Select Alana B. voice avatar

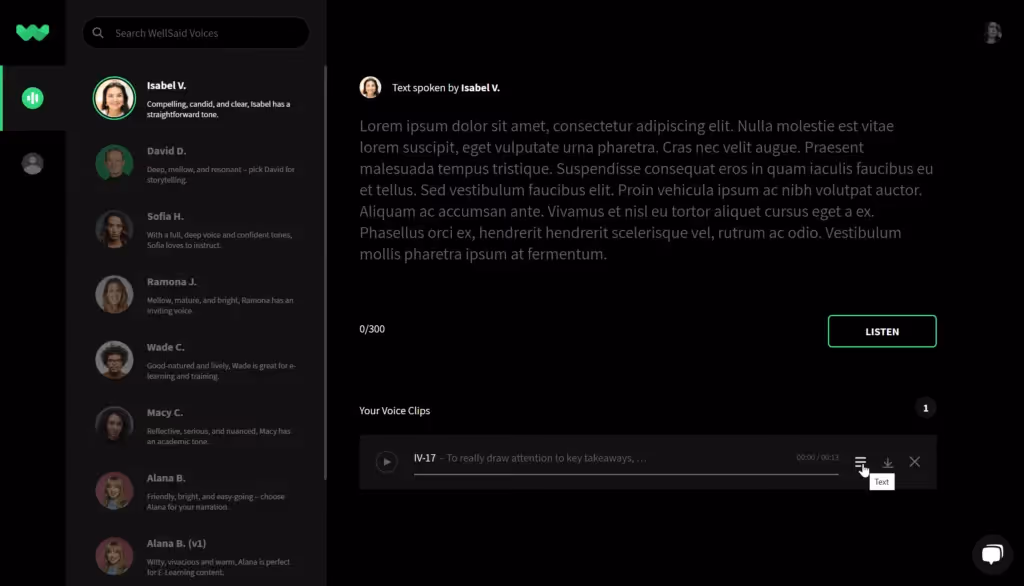click(x=114, y=490)
